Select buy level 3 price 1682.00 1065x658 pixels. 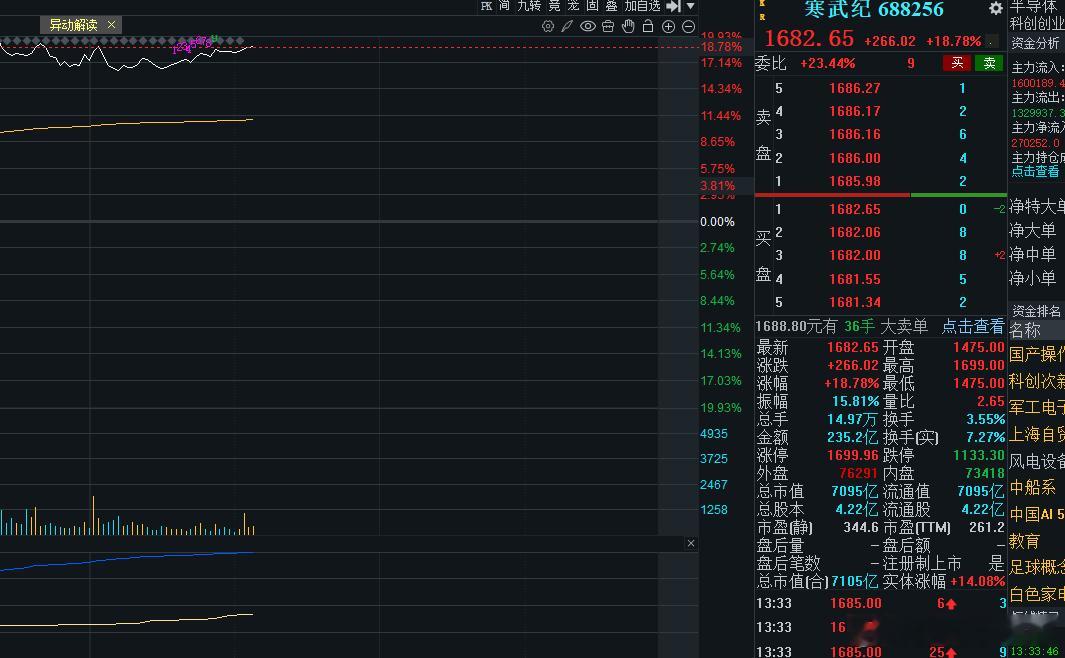(x=854, y=255)
